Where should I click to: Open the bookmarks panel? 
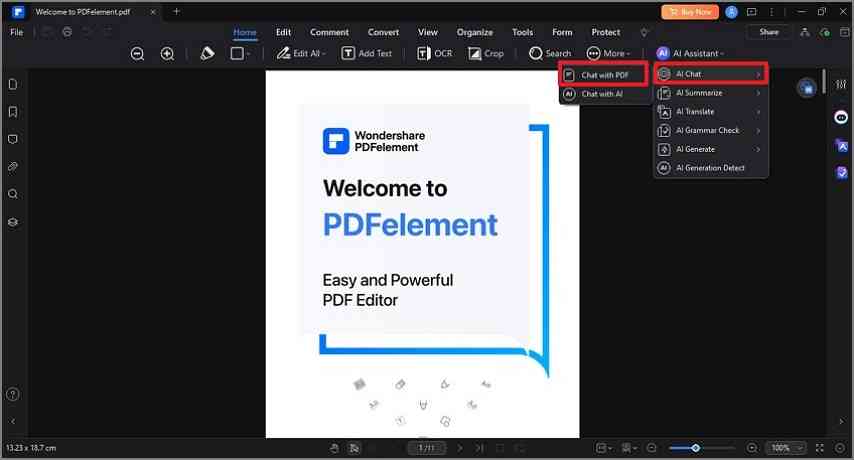coord(13,112)
